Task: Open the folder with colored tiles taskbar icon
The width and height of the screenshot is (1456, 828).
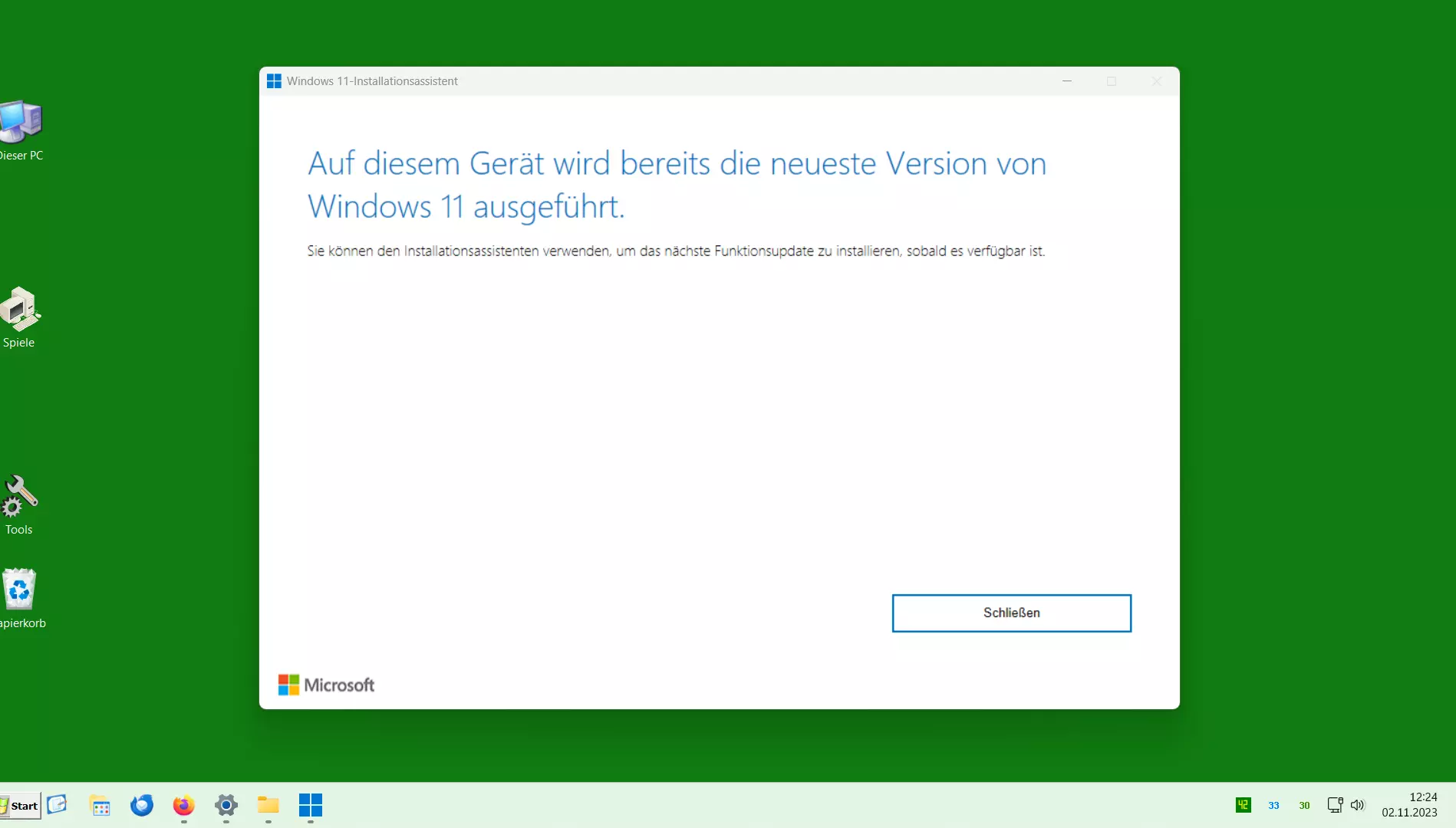Action: [100, 806]
